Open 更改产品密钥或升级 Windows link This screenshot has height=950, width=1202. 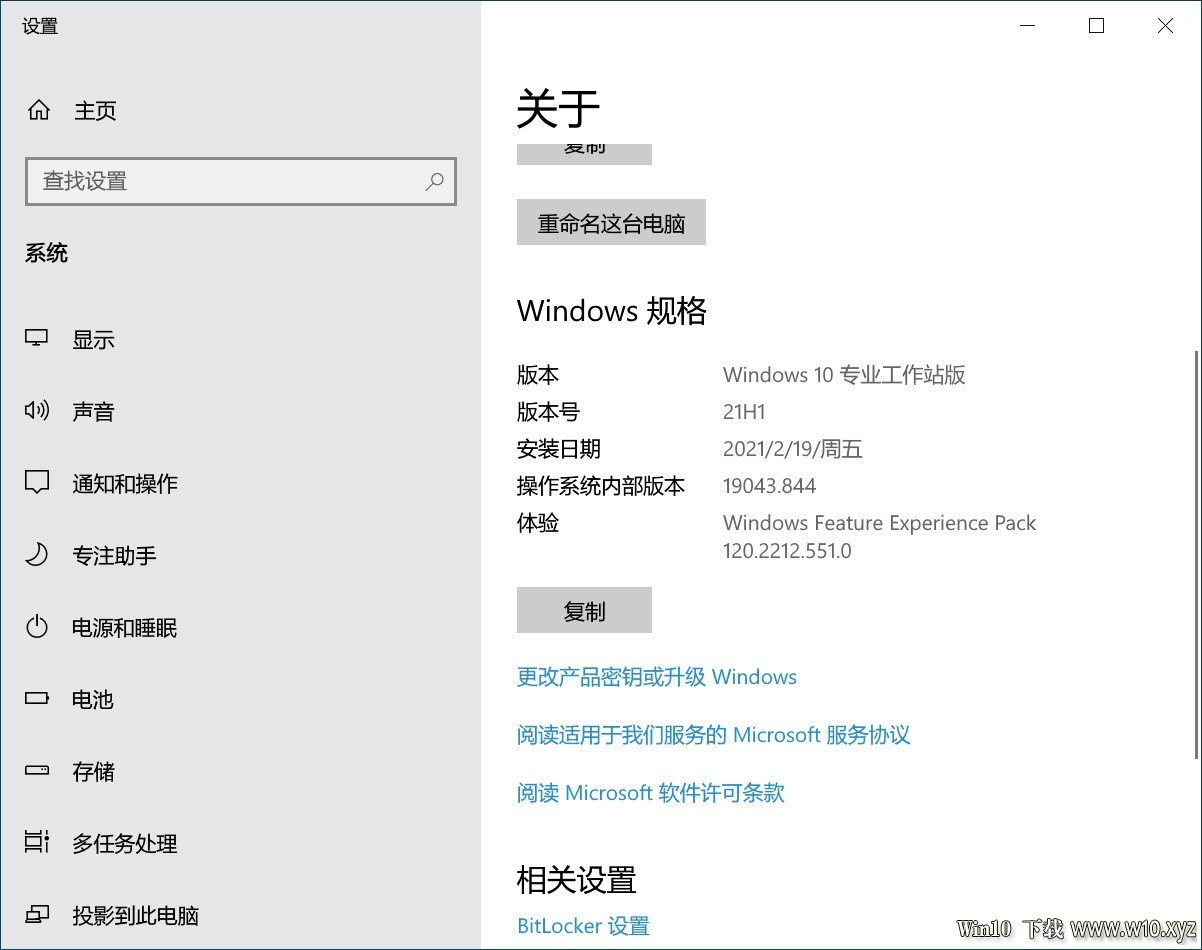point(657,677)
